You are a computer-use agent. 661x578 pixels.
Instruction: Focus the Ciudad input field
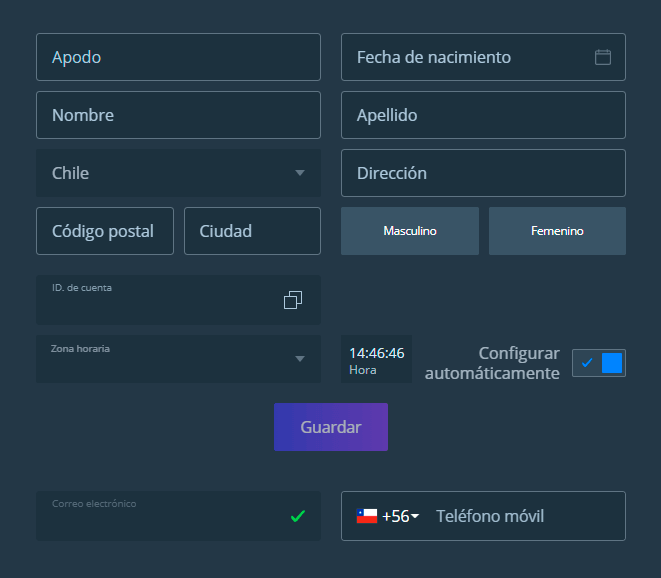pyautogui.click(x=252, y=231)
